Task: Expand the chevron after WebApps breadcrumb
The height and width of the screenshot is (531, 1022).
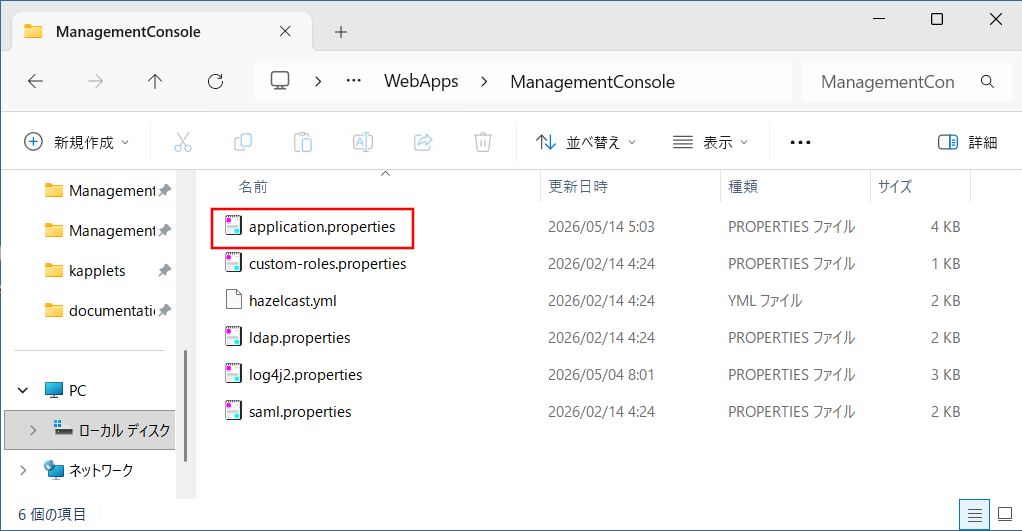Action: (x=484, y=81)
